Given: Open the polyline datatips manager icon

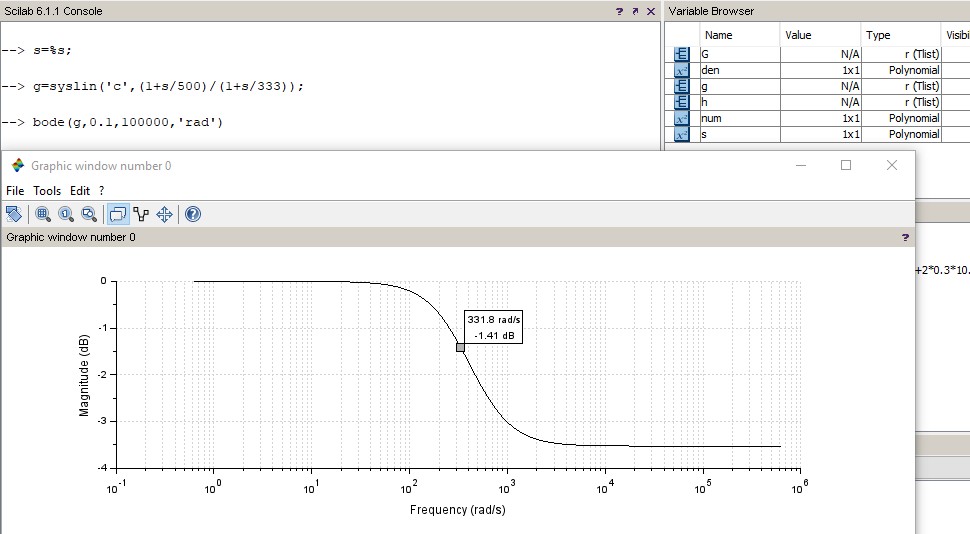Looking at the screenshot, I should tap(141, 214).
